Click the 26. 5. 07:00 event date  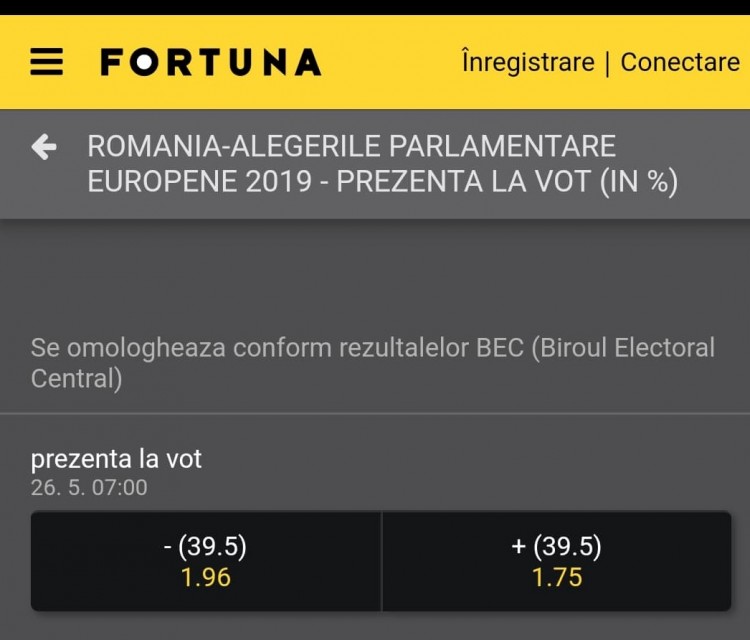click(89, 487)
